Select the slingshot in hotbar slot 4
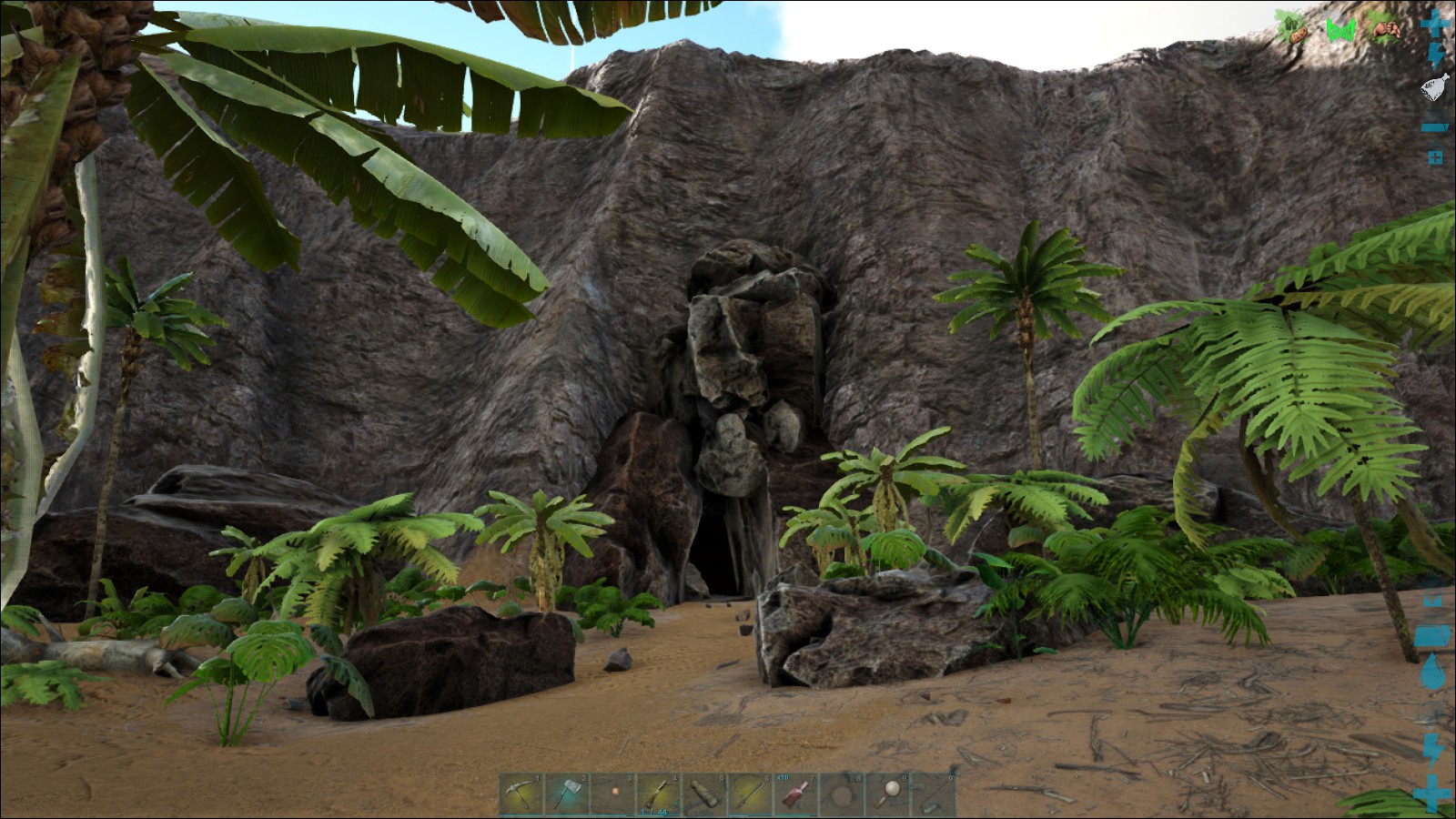Screen dimensions: 1456x819 pos(659,794)
